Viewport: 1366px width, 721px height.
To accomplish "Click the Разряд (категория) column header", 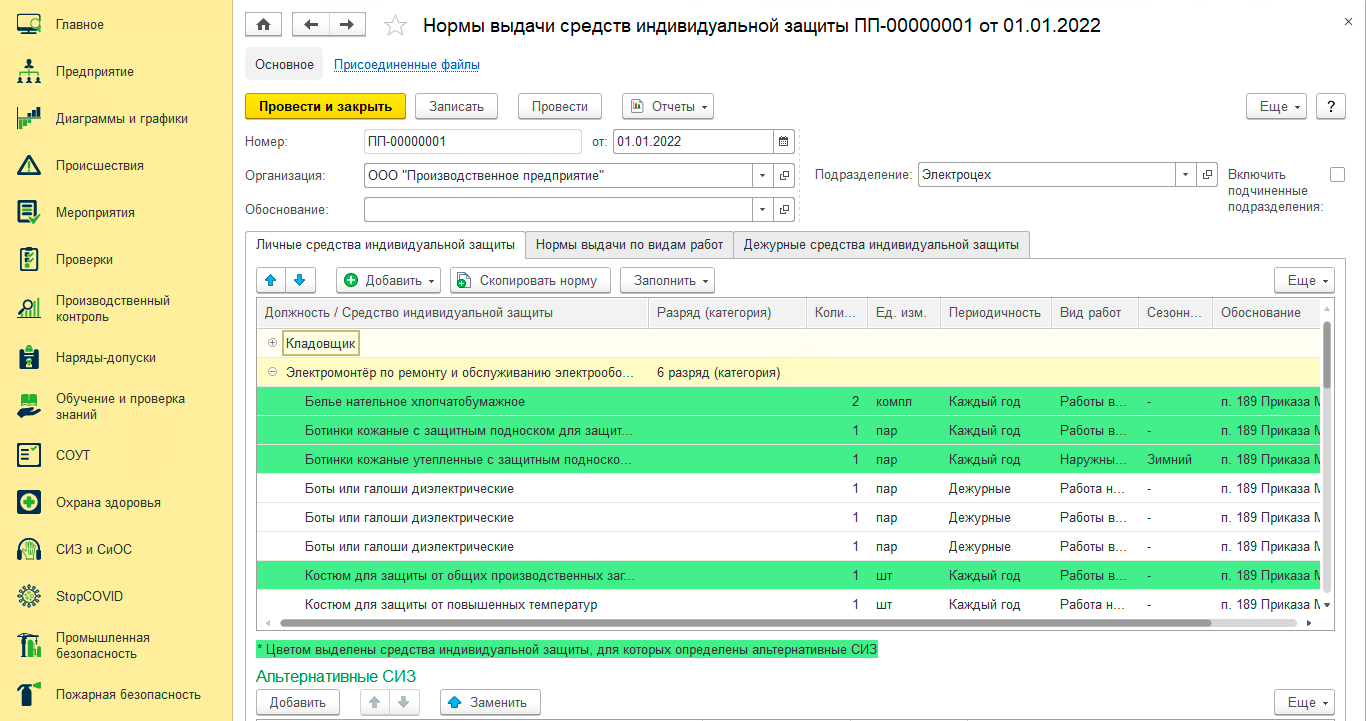I will click(x=727, y=313).
